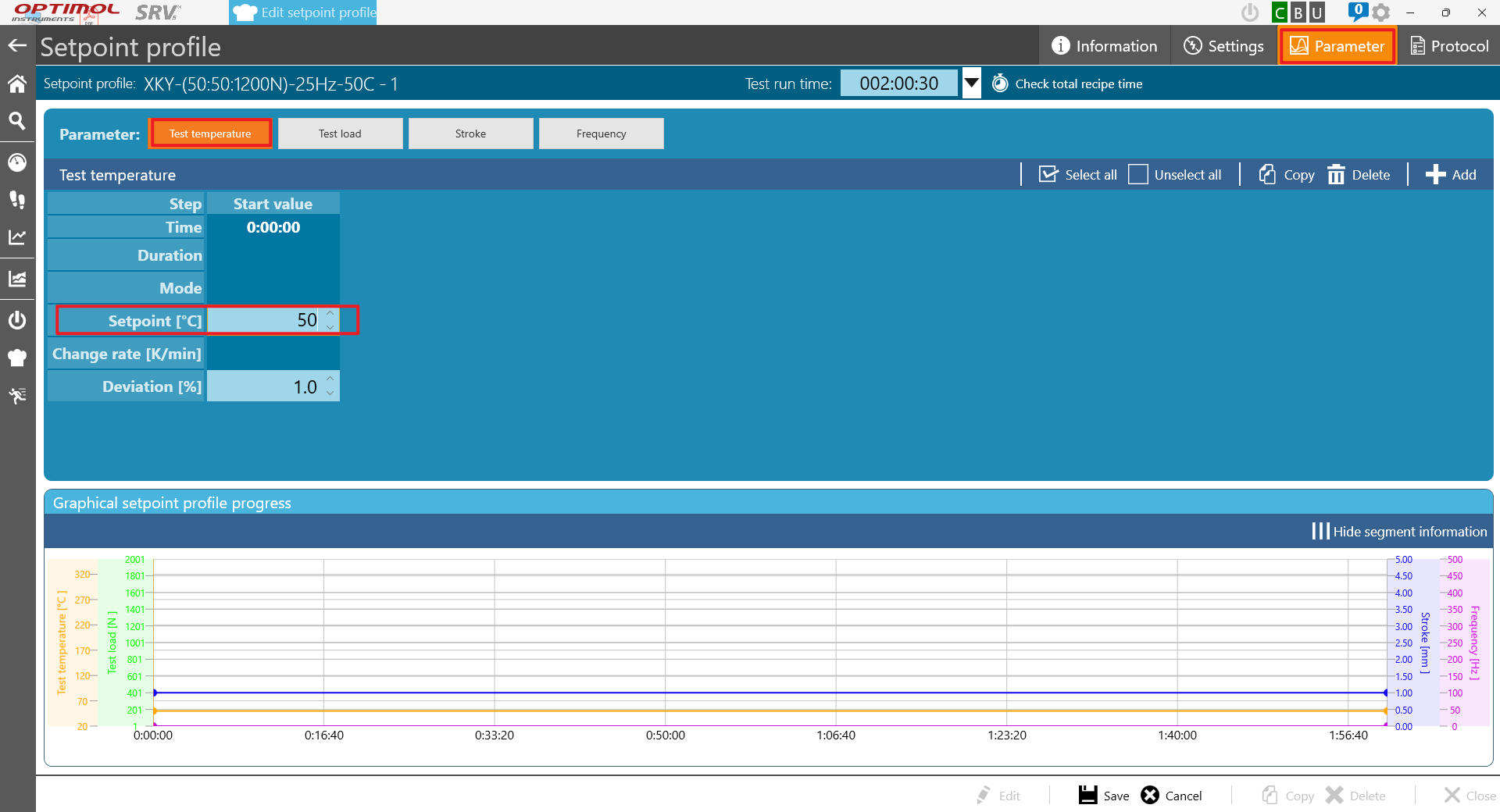This screenshot has width=1500, height=812.
Task: Decrease the Deviation value with down arrow
Action: pos(330,393)
